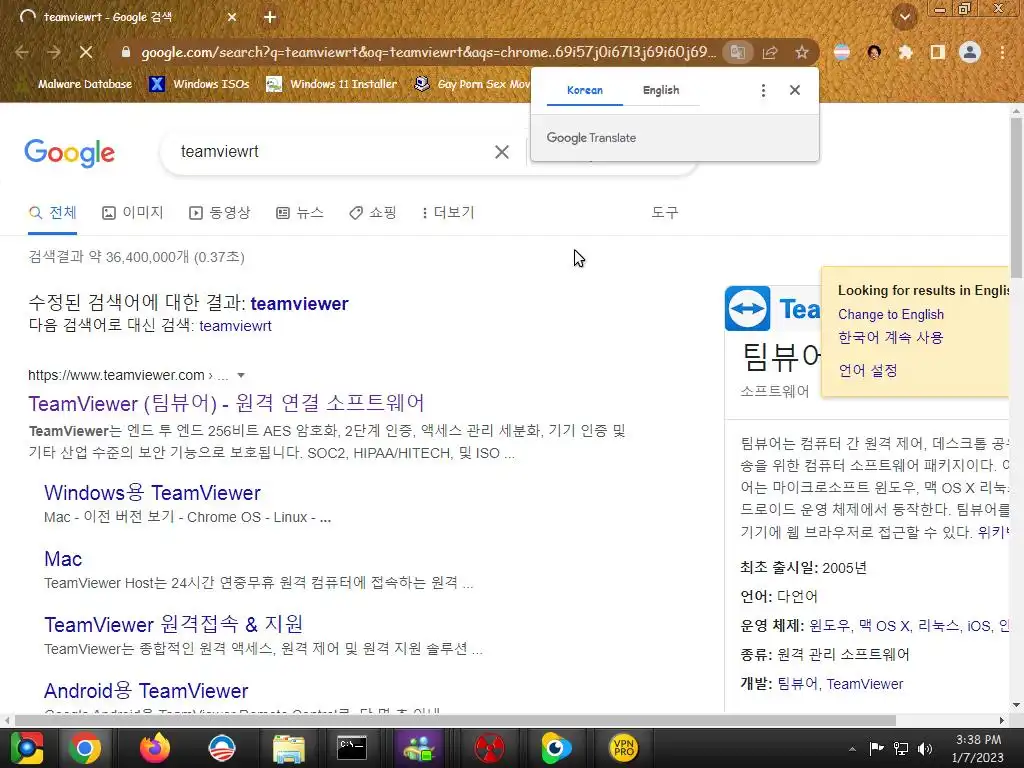Viewport: 1024px width, 768px height.
Task: Select the 전체 search tab
Action: 53,212
